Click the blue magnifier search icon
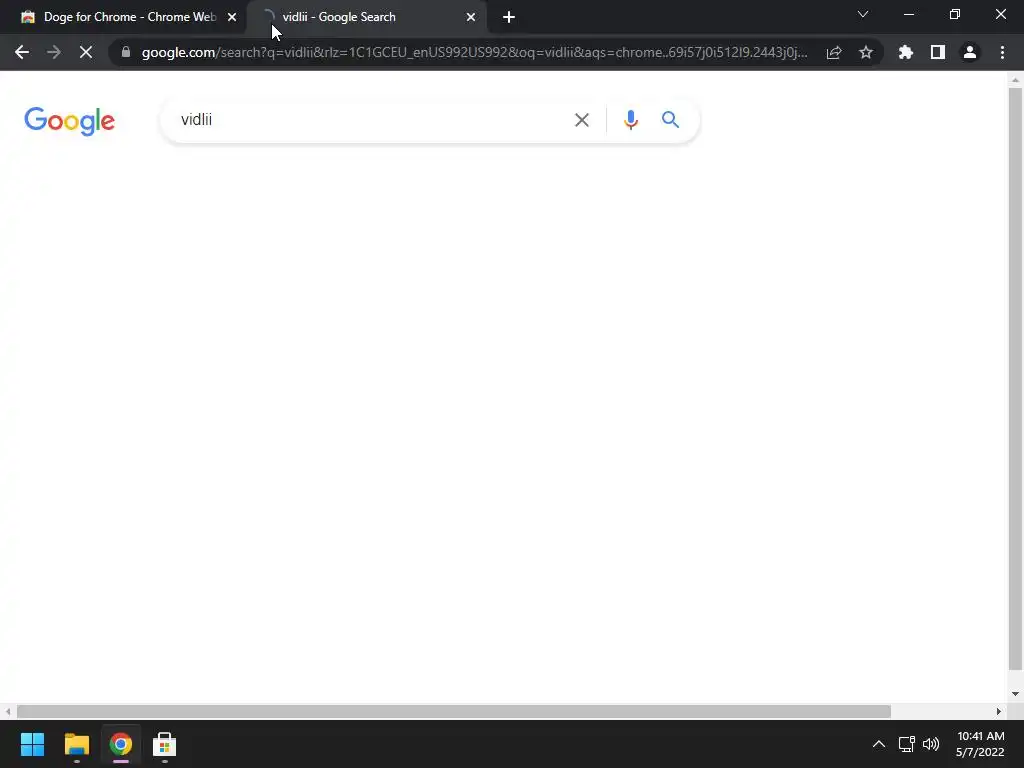This screenshot has width=1024, height=768. pyautogui.click(x=670, y=120)
